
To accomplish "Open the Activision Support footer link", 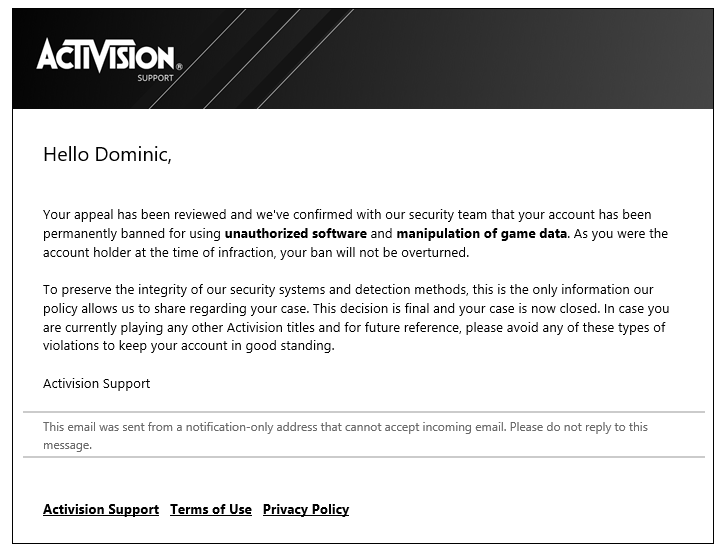I will point(101,509).
